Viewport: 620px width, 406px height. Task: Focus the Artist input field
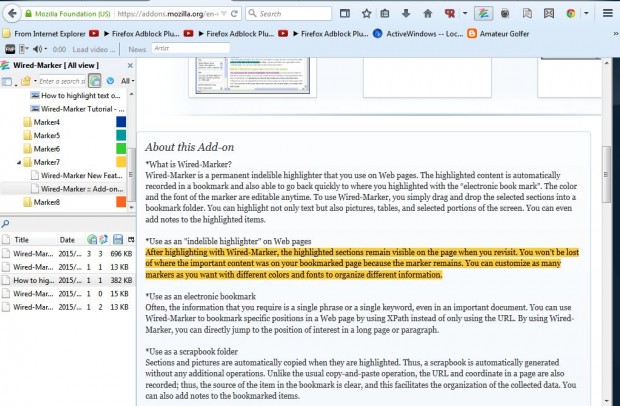click(191, 48)
